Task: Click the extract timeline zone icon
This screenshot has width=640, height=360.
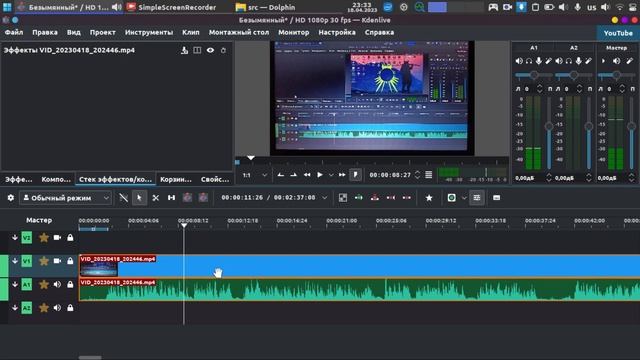Action: [391, 198]
